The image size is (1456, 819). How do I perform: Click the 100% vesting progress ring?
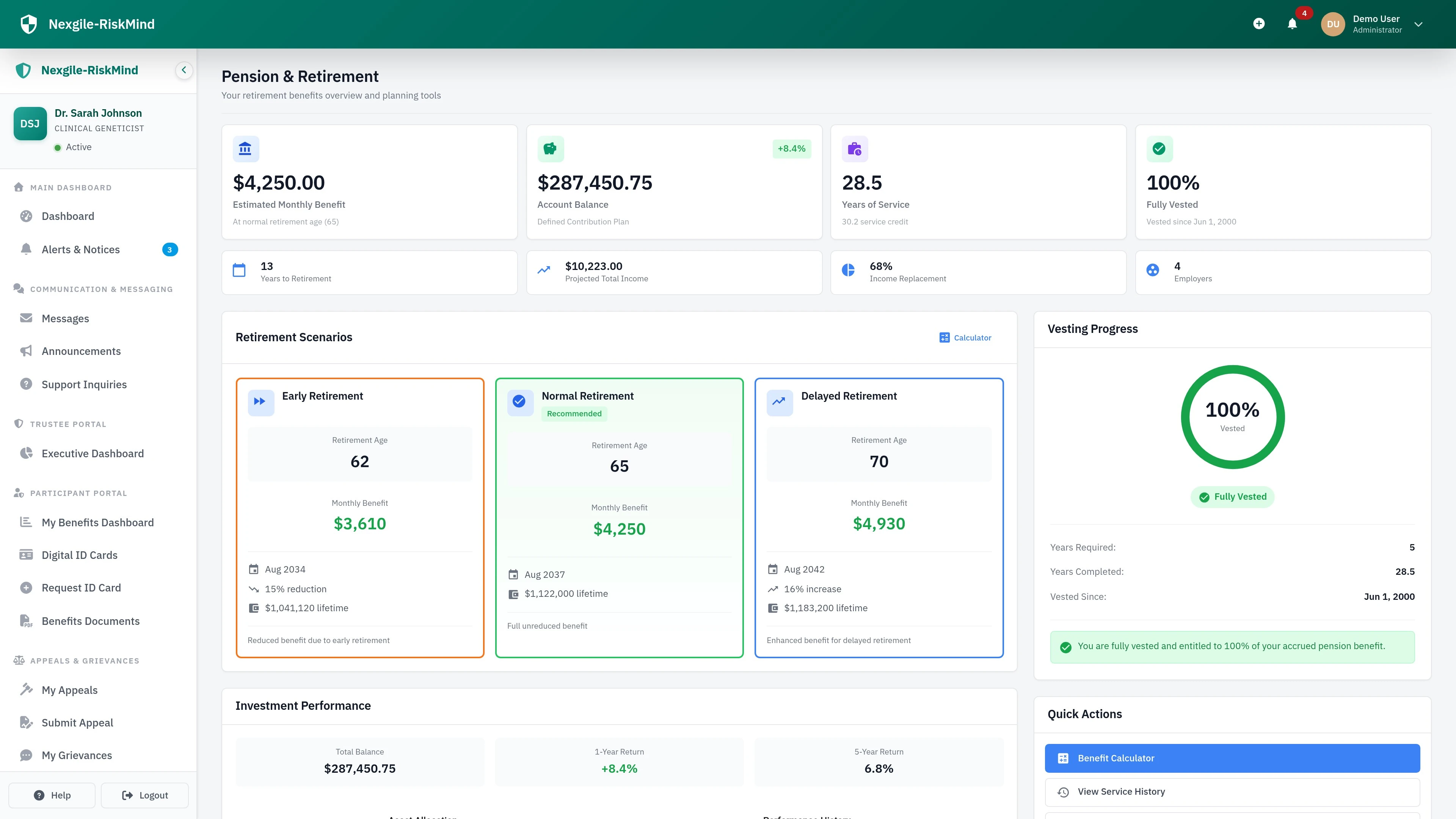[x=1232, y=417]
